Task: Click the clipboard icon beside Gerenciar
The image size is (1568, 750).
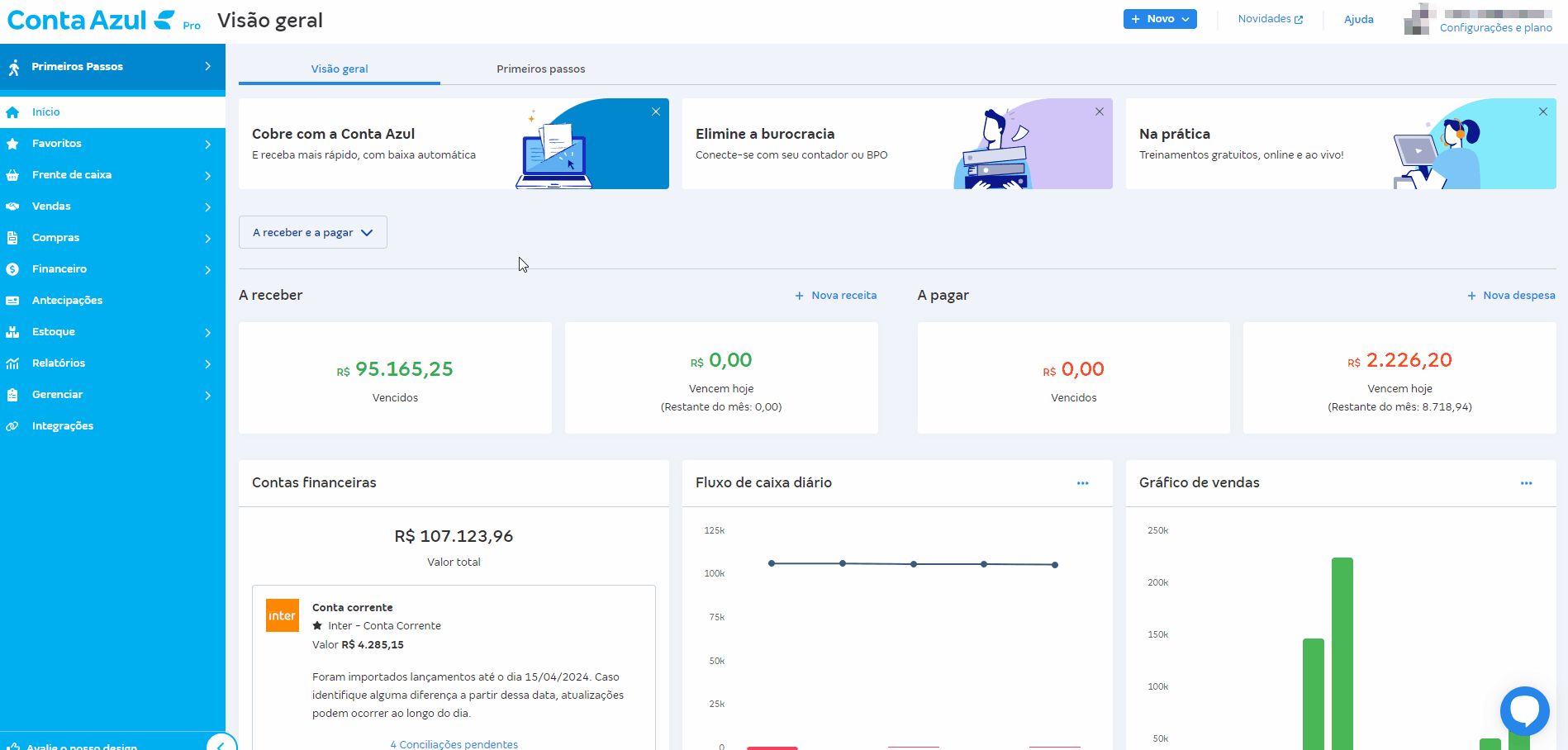Action: pyautogui.click(x=12, y=395)
